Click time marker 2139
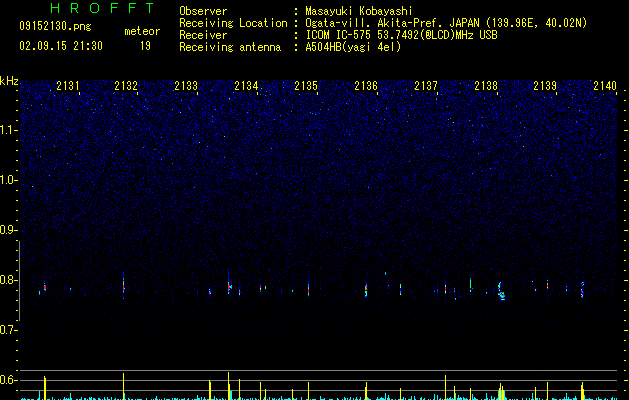This screenshot has width=629, height=400. point(545,86)
